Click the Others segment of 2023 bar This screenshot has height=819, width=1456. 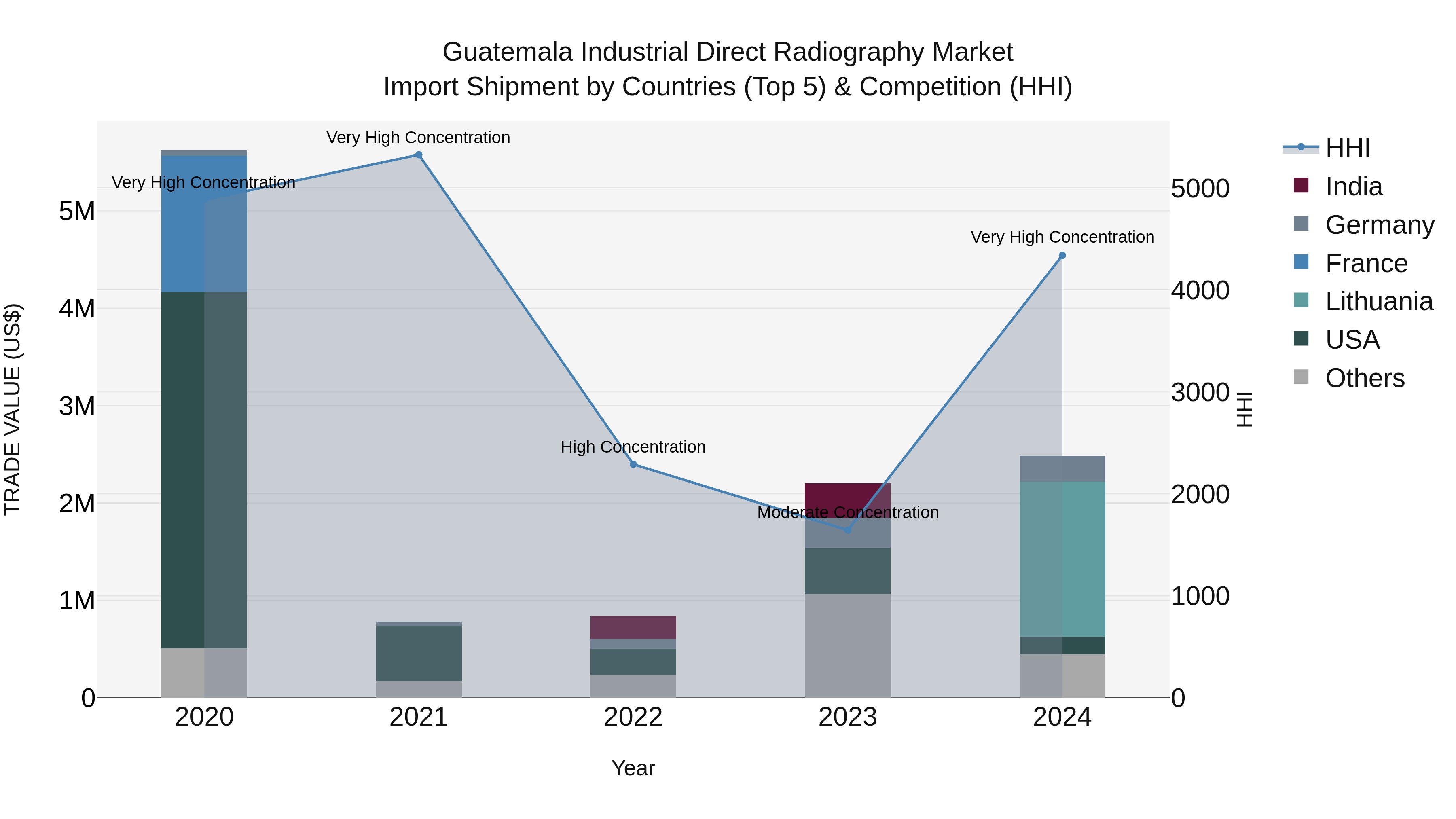(848, 645)
